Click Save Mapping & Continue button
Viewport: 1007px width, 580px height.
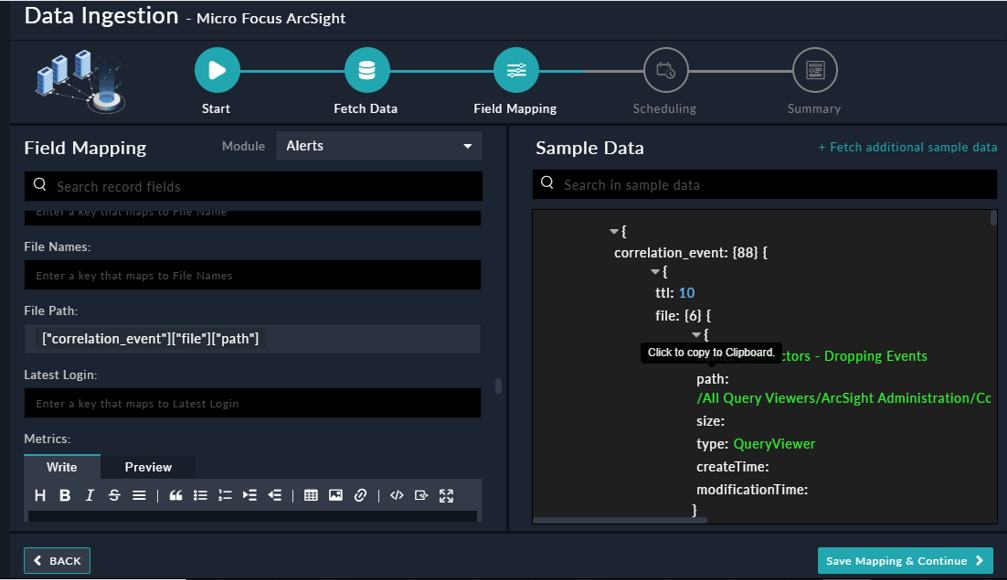904,561
